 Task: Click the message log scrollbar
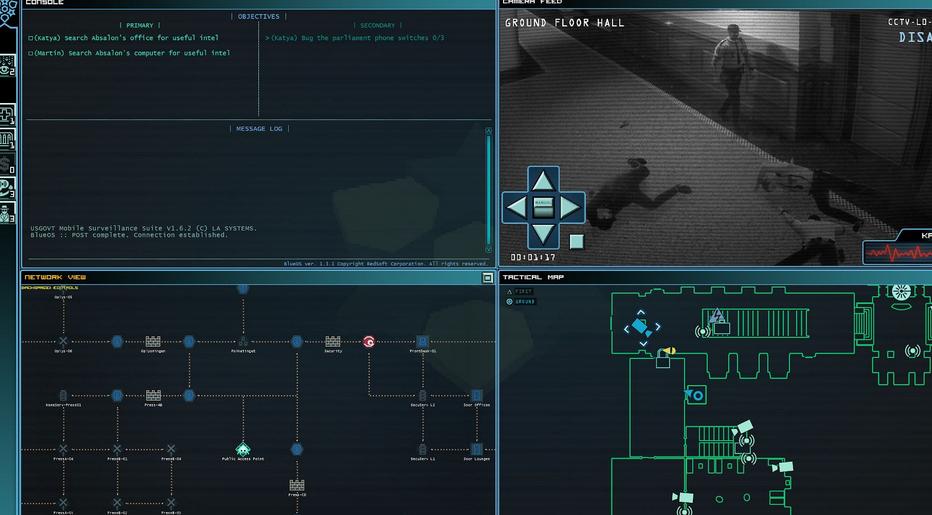click(489, 190)
